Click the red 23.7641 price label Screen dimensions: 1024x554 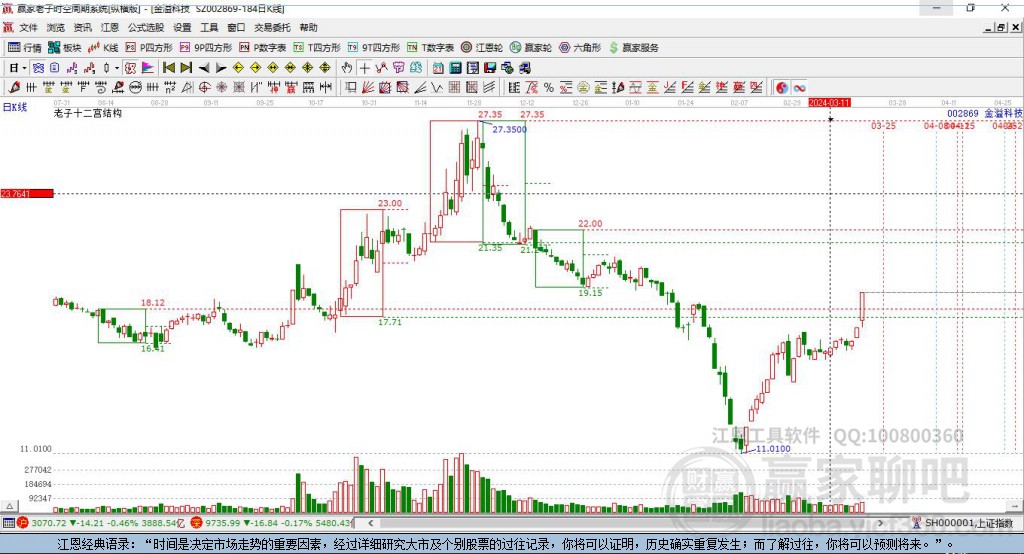[x=27, y=193]
